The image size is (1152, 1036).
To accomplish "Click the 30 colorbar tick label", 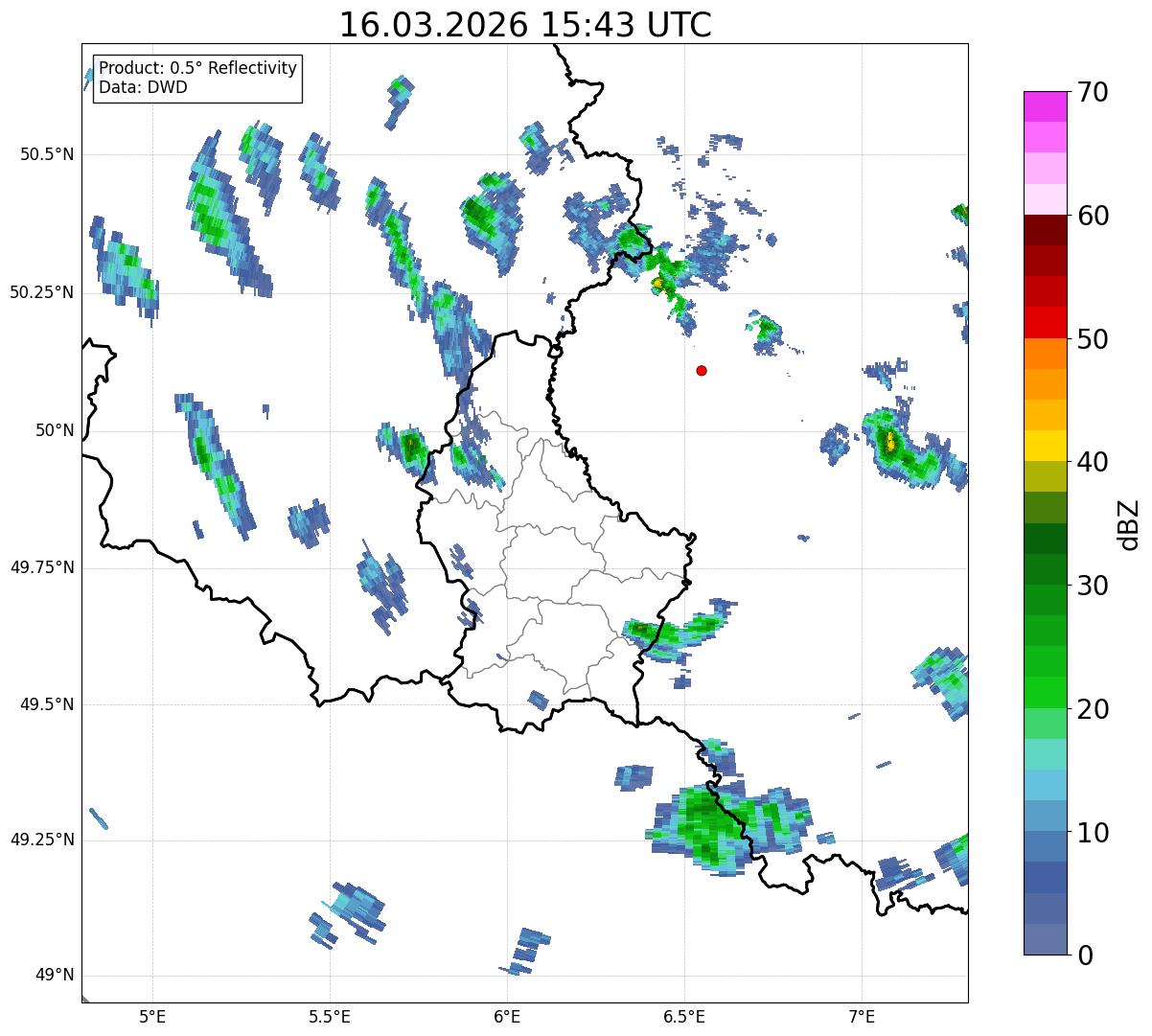I will click(x=1095, y=586).
